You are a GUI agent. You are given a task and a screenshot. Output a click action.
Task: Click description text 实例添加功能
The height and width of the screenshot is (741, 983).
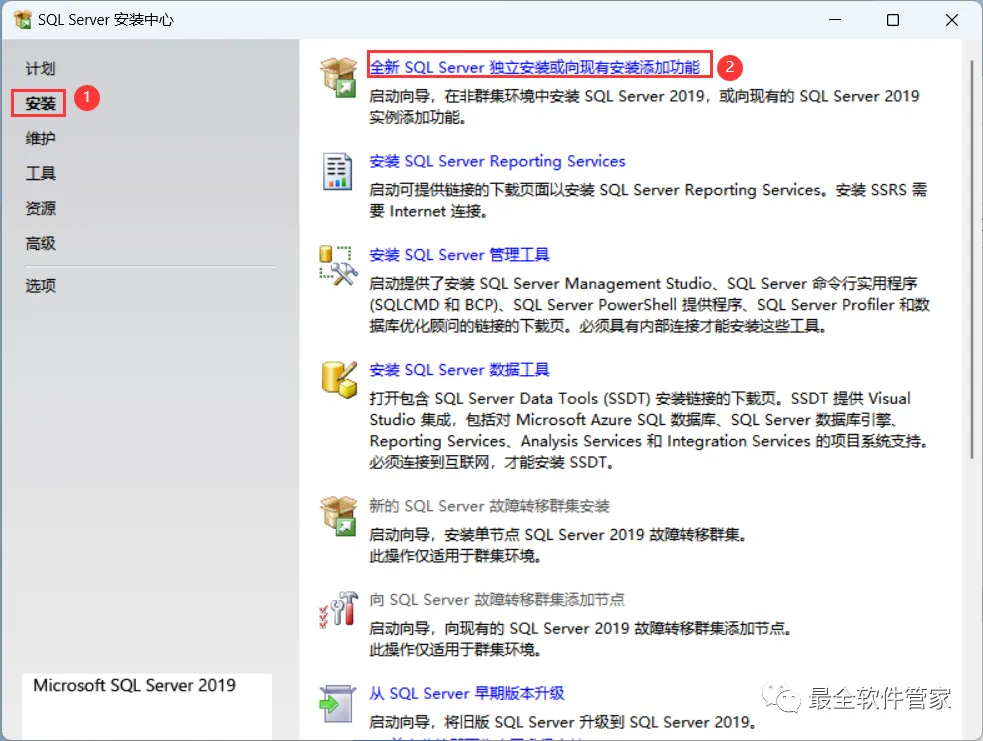(418, 117)
